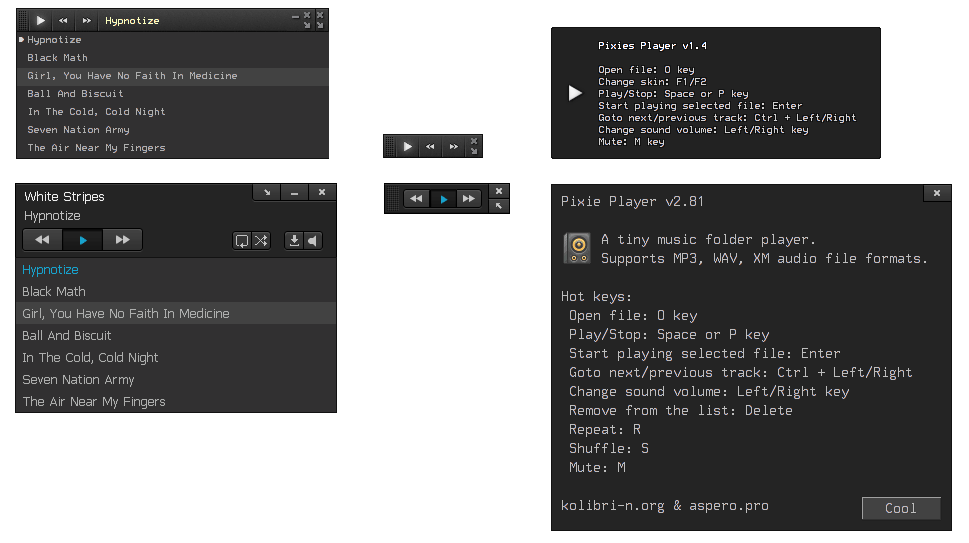Image resolution: width=969 pixels, height=543 pixels.
Task: Click Remove from the list: Delete line
Action: point(680,410)
